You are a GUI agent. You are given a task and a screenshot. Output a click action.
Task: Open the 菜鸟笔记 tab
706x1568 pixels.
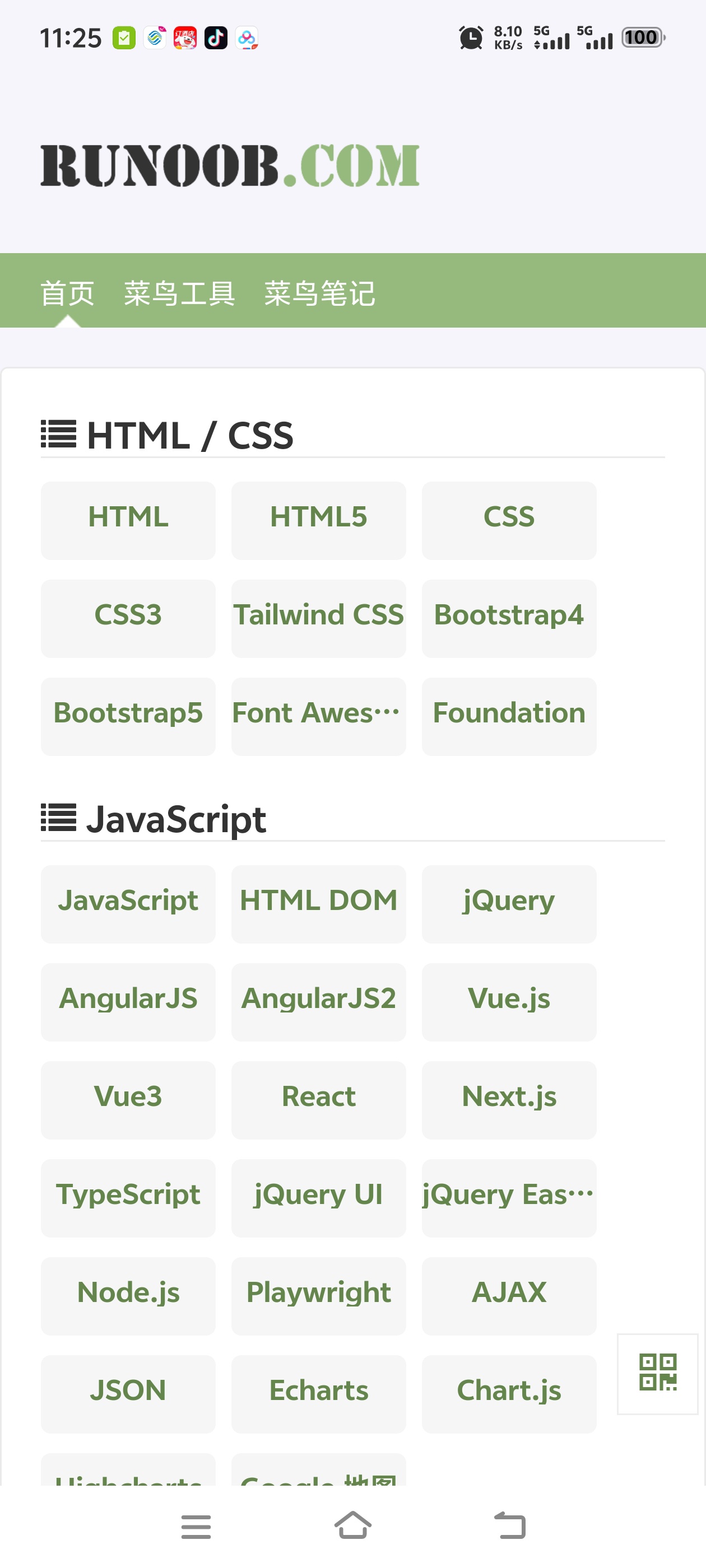click(x=320, y=293)
